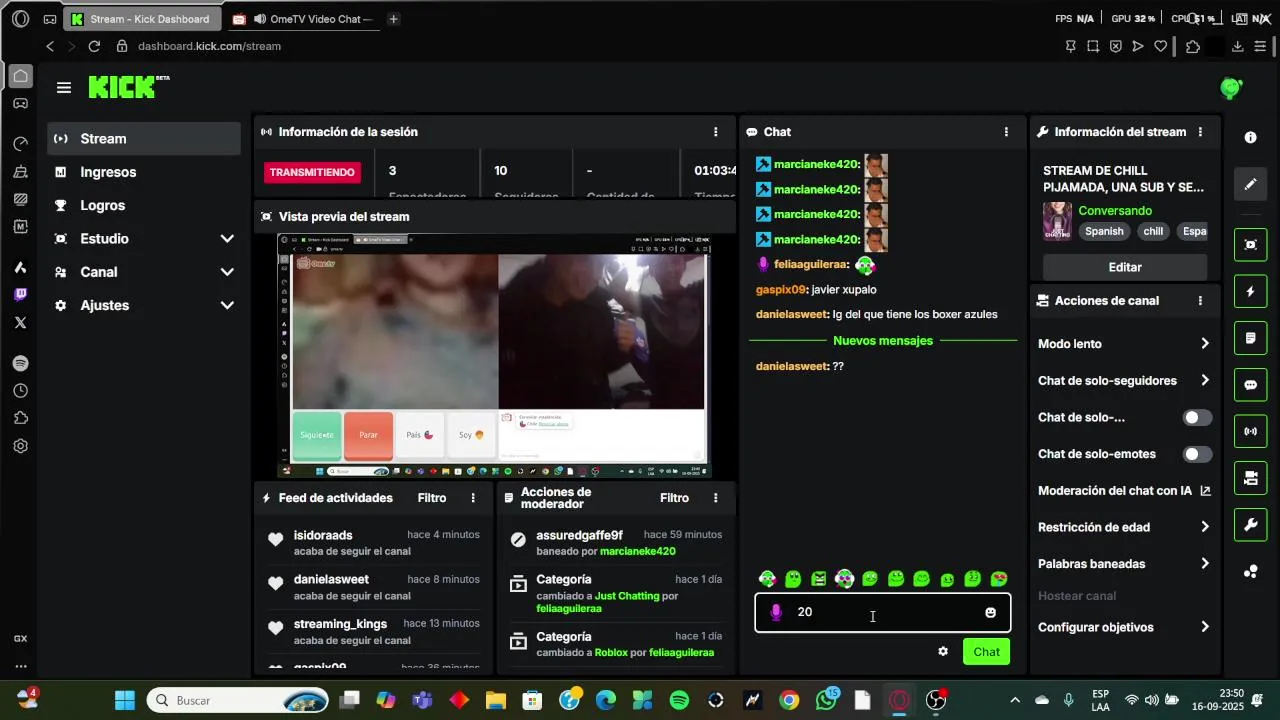
Task: Click assuredgaffe9f in moderator actions
Action: pyautogui.click(x=579, y=535)
